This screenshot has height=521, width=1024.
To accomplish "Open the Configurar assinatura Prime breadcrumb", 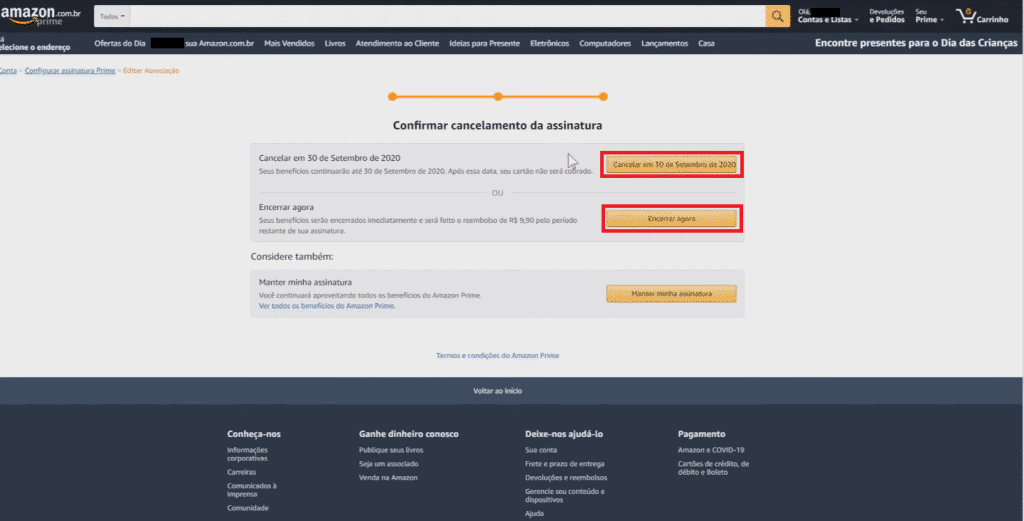I will (x=70, y=71).
